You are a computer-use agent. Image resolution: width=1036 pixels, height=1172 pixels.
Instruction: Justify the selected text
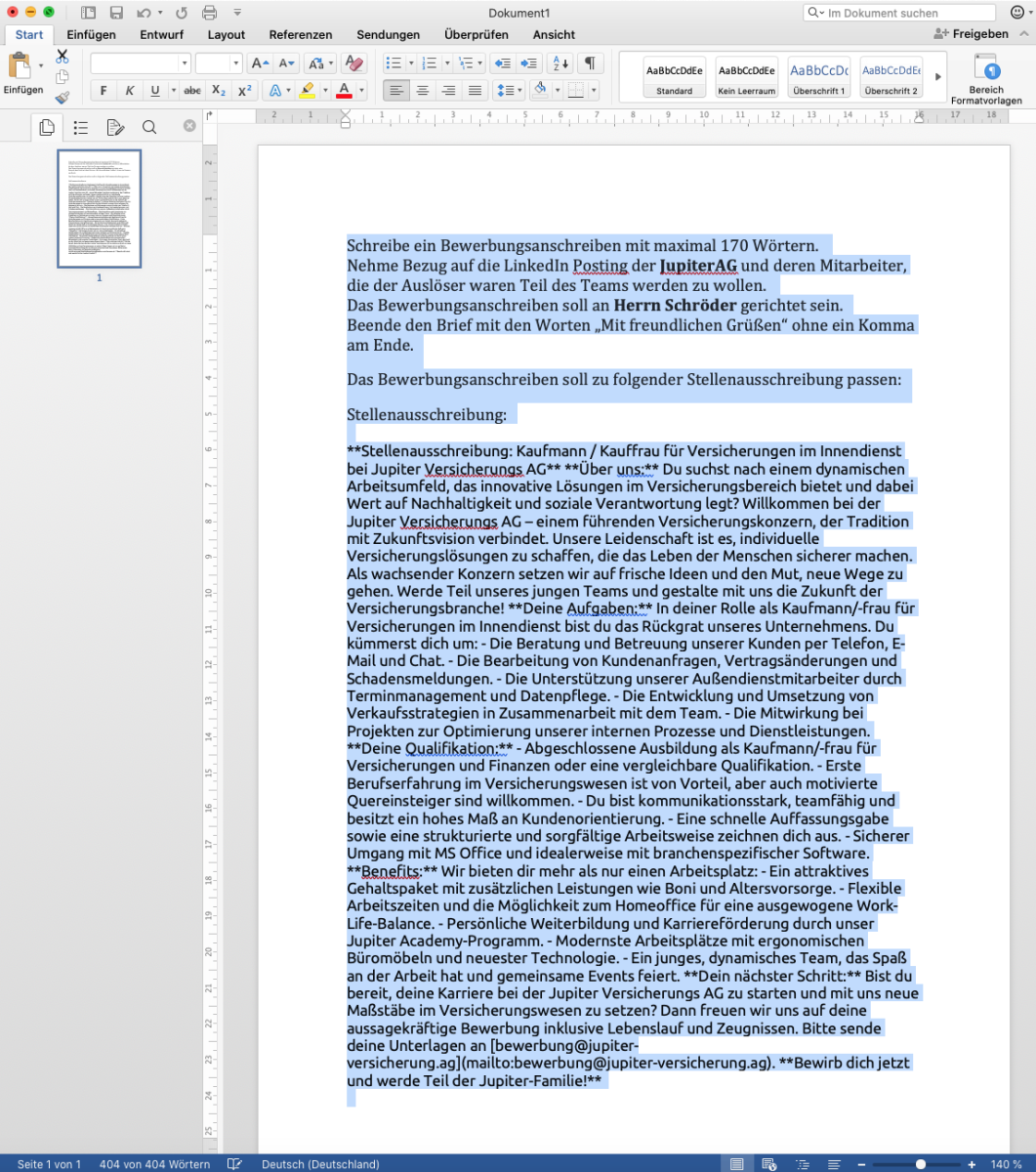475,91
